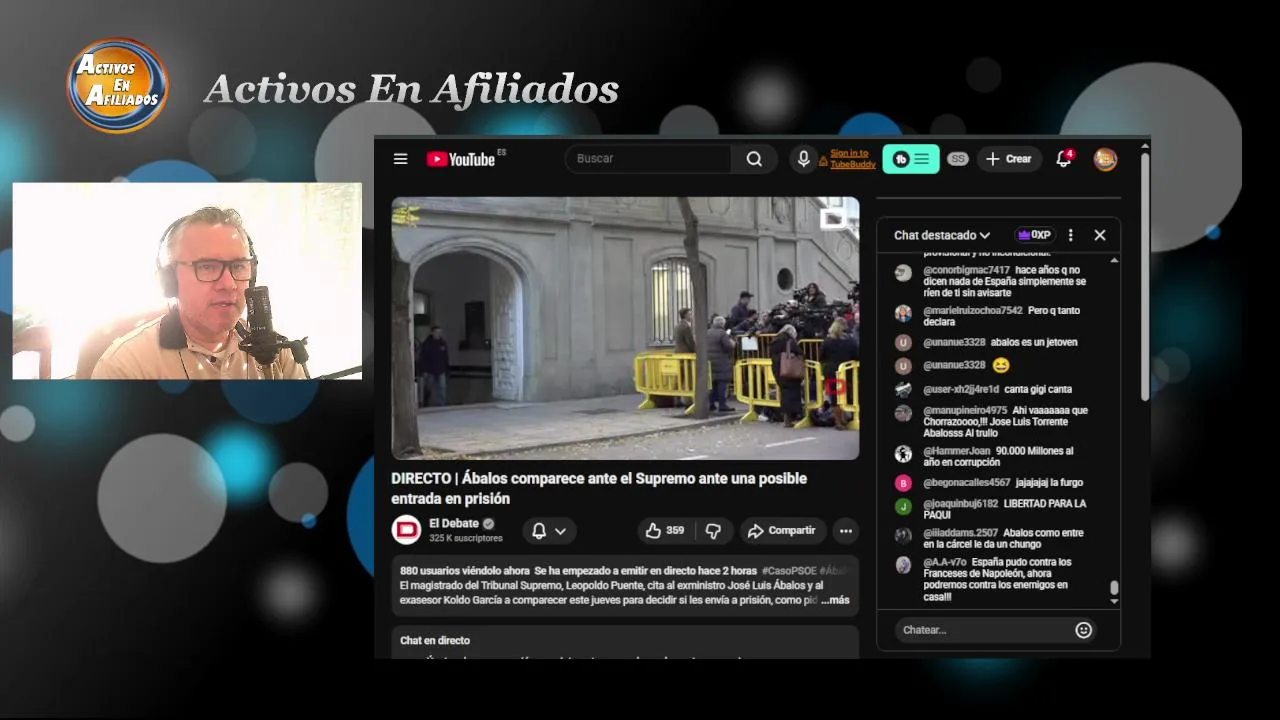
Task: Go to the YouTube home logo
Action: (x=461, y=159)
